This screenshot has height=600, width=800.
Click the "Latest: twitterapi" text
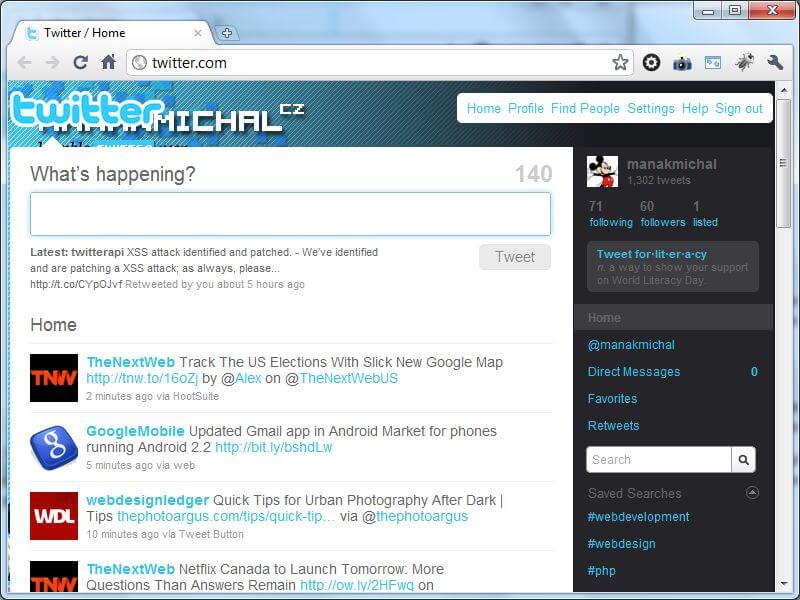pos(77,252)
